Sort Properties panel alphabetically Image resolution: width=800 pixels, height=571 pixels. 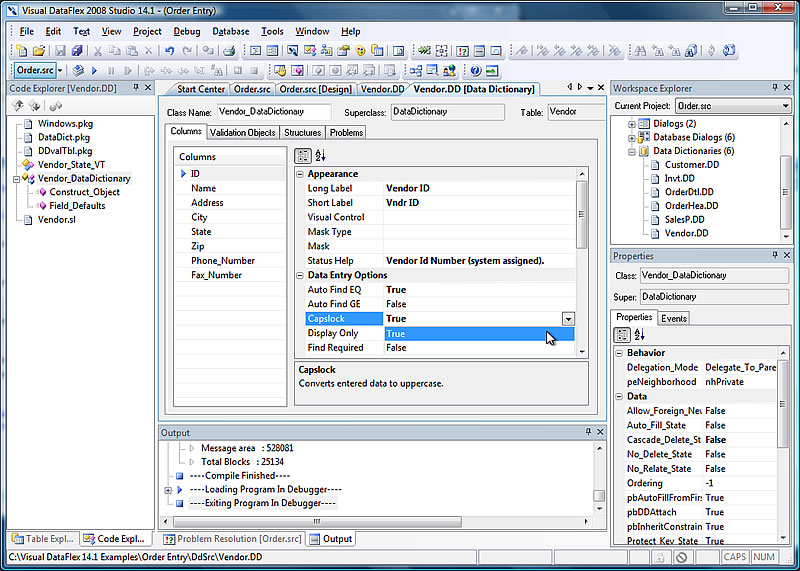pyautogui.click(x=639, y=335)
